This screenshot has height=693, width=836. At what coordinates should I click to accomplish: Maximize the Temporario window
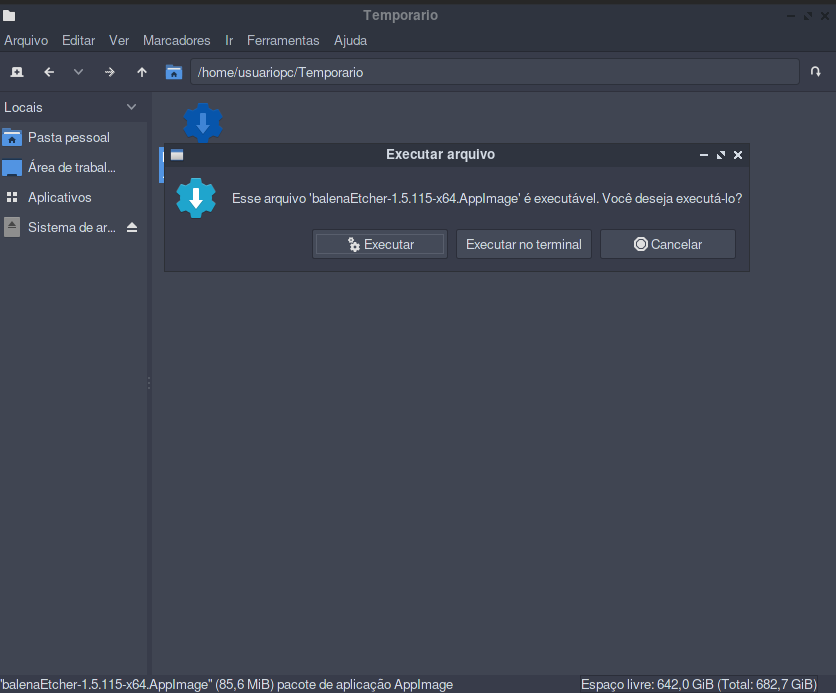click(x=808, y=16)
